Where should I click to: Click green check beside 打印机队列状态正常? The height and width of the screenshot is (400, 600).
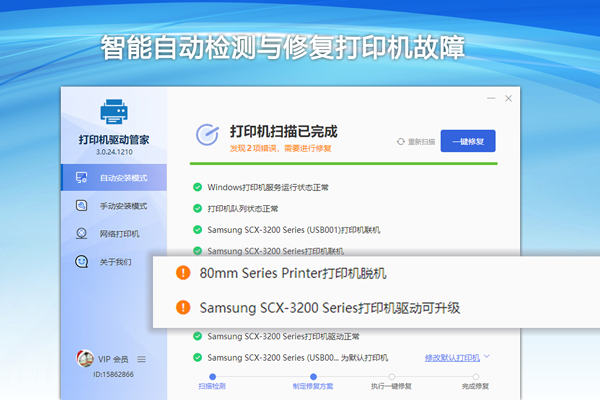197,209
